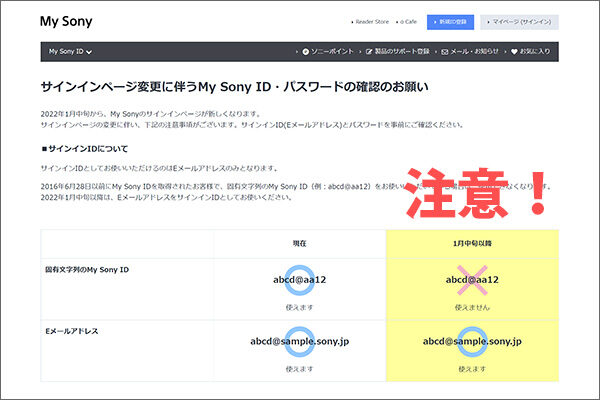This screenshot has height=400, width=600.
Task: Click the 1月中旬以降 column header
Action: coord(472,243)
